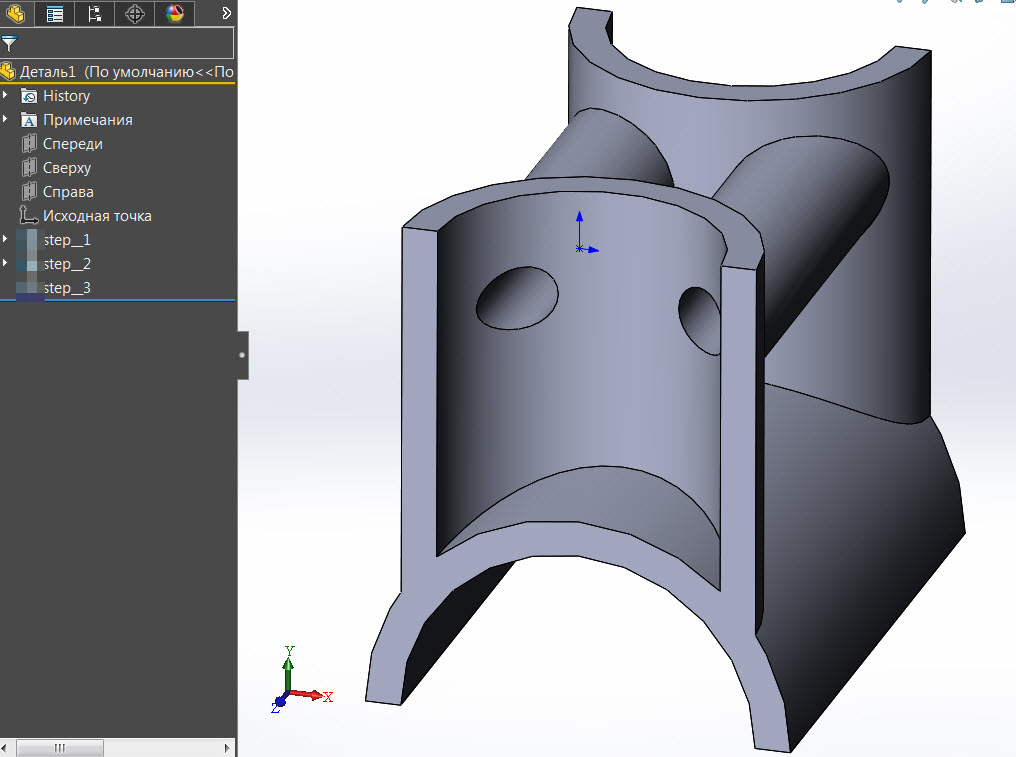
Task: Open the FeatureManager design tree tab
Action: [x=14, y=14]
